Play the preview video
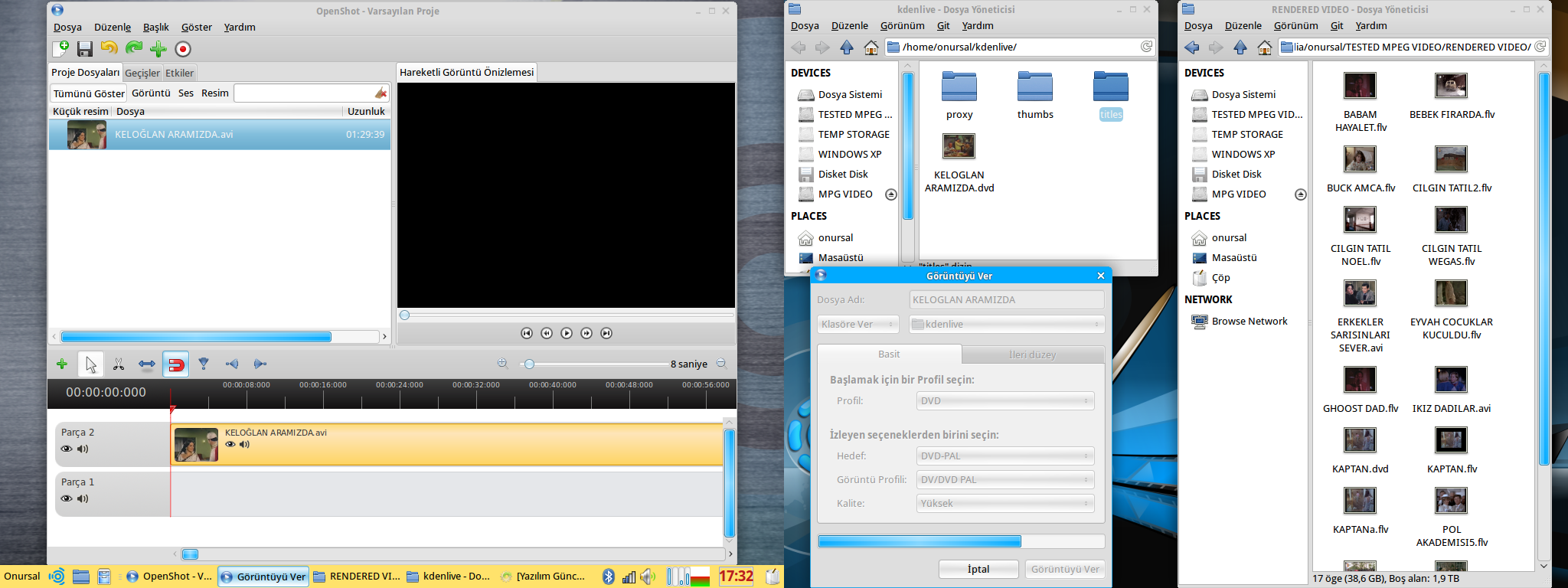1568x588 pixels. click(567, 333)
